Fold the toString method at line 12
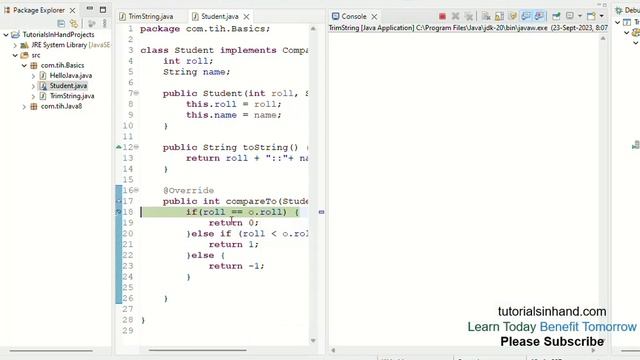640x360 pixels. pyautogui.click(x=136, y=147)
